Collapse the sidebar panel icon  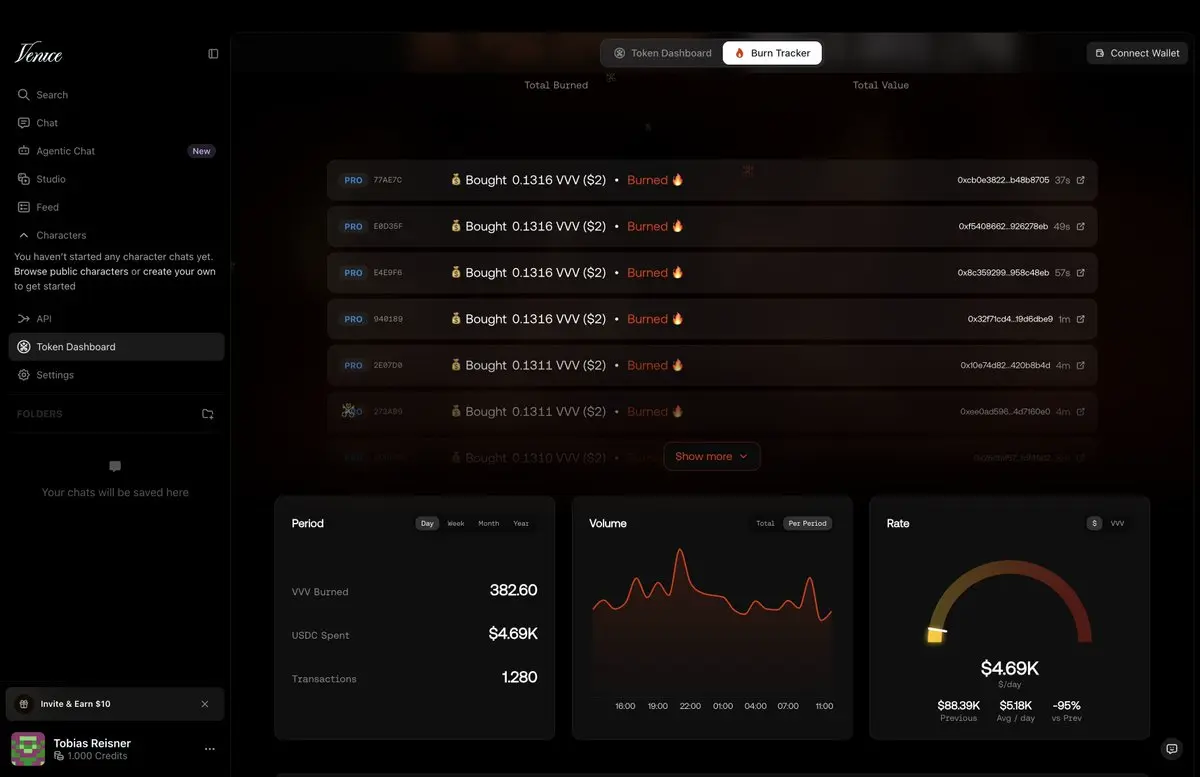coord(213,54)
